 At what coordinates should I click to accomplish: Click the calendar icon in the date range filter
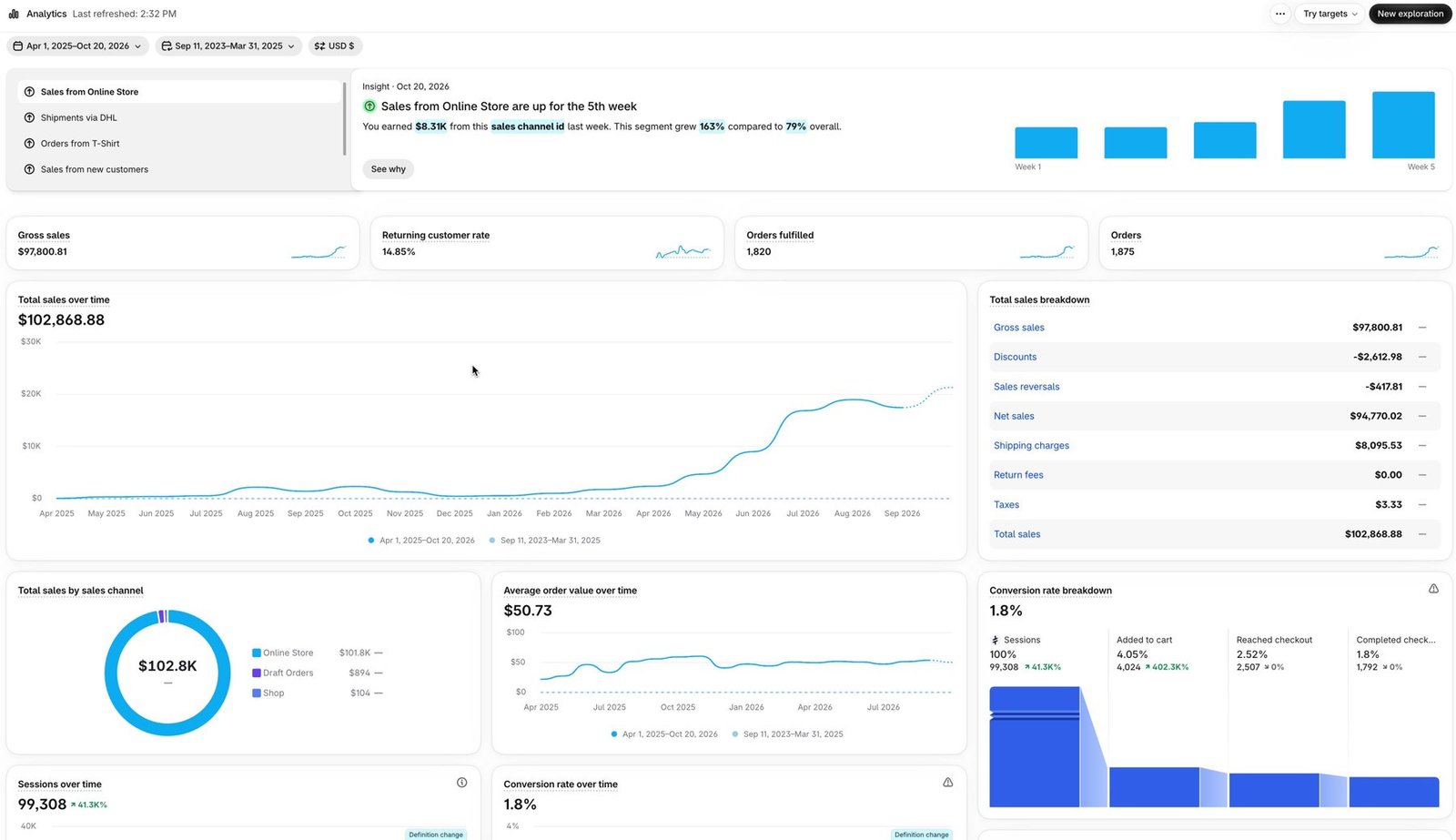pyautogui.click(x=17, y=46)
